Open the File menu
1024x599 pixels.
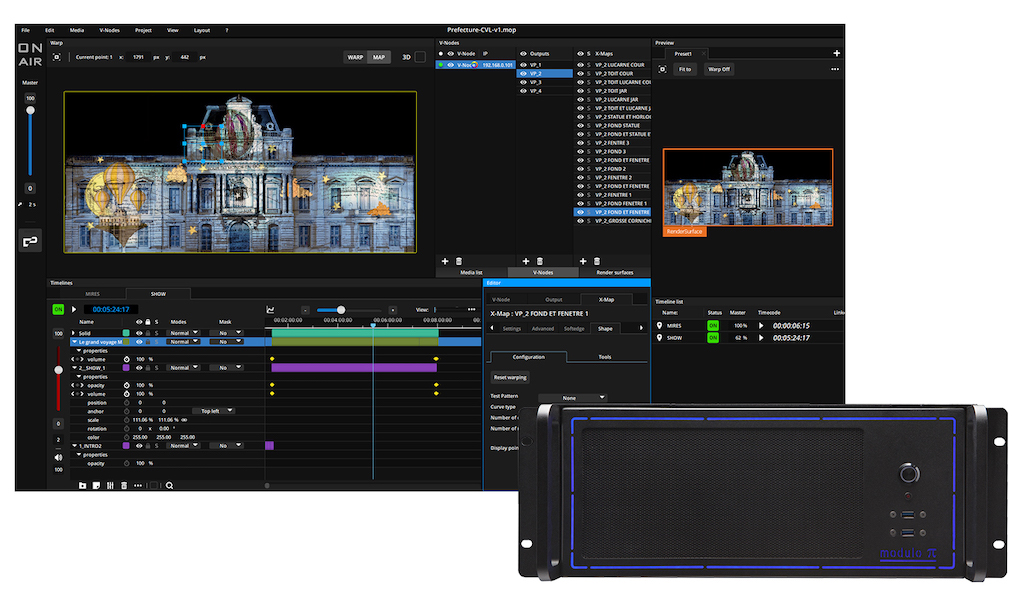click(25, 30)
